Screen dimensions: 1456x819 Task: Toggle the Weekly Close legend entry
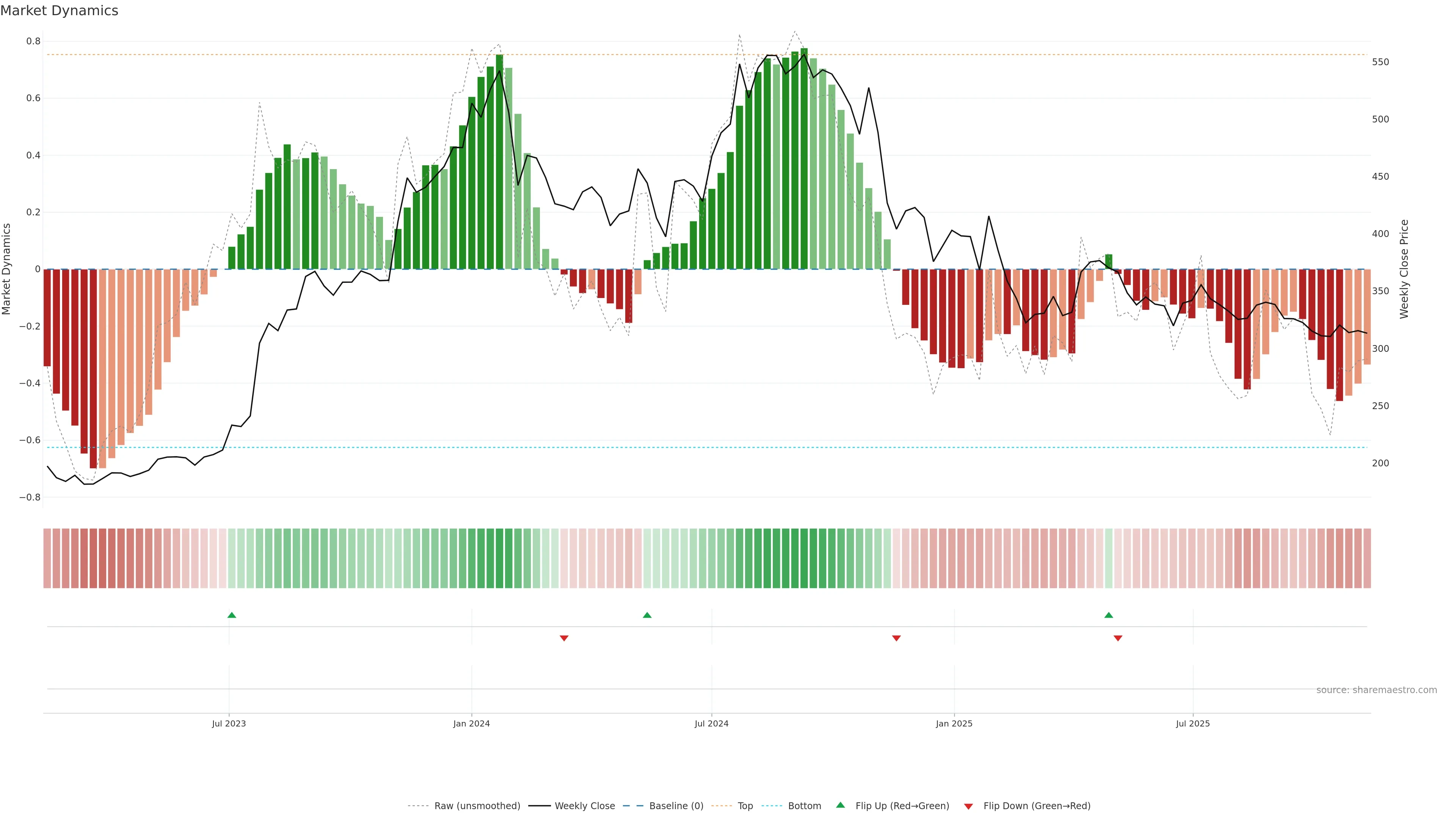coord(584,806)
